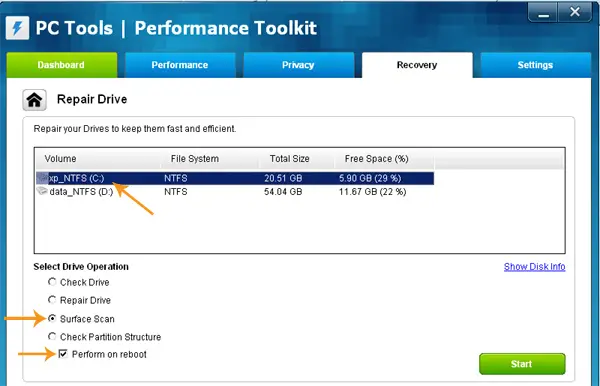Open the Settings tab

536,65
